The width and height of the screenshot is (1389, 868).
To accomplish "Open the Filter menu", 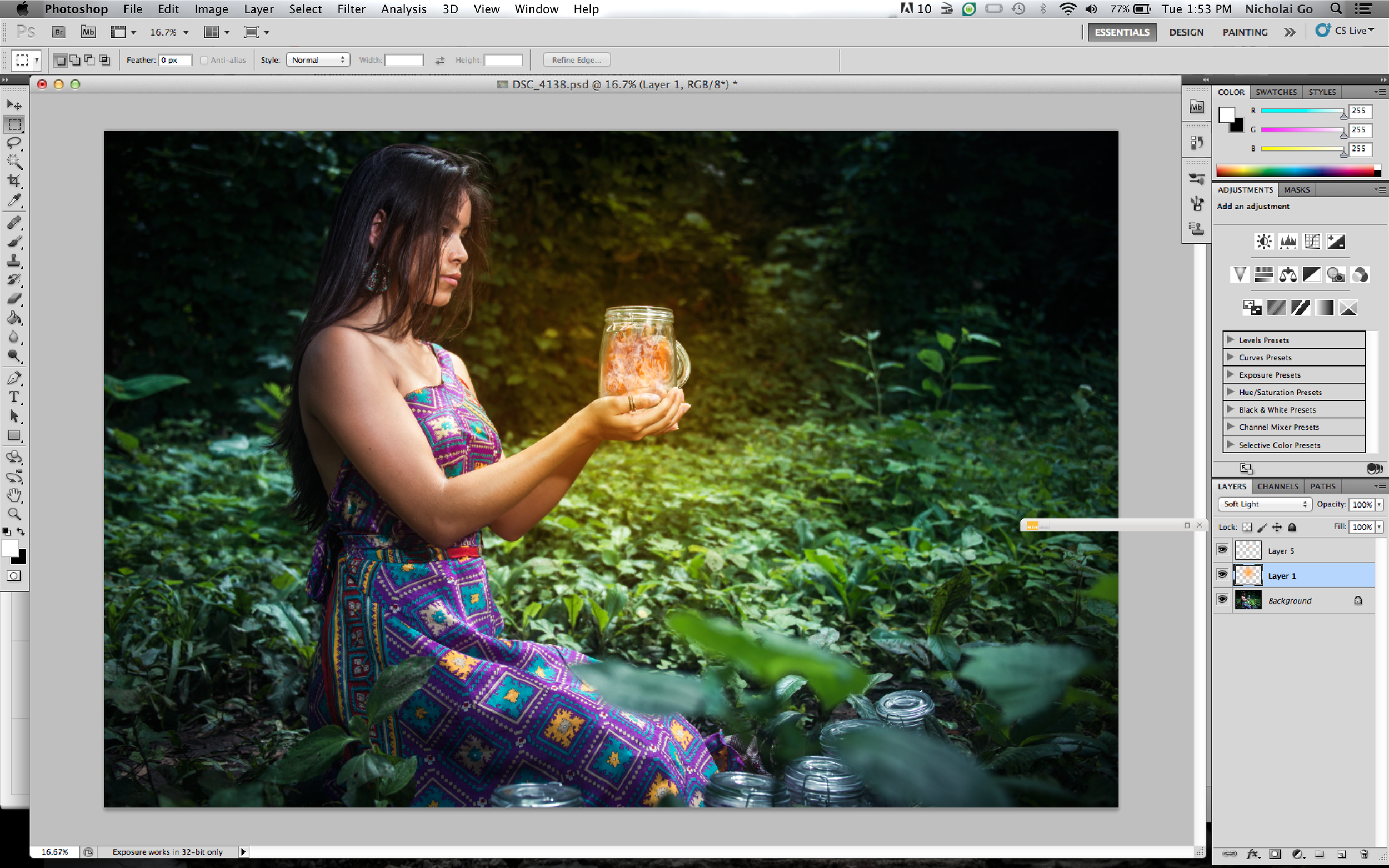I will (x=351, y=9).
